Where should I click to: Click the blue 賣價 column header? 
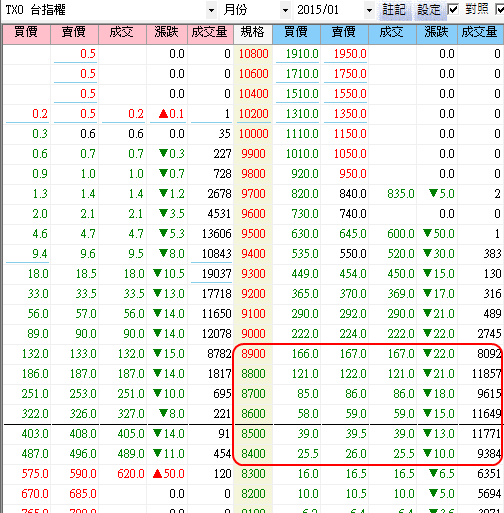(344, 34)
